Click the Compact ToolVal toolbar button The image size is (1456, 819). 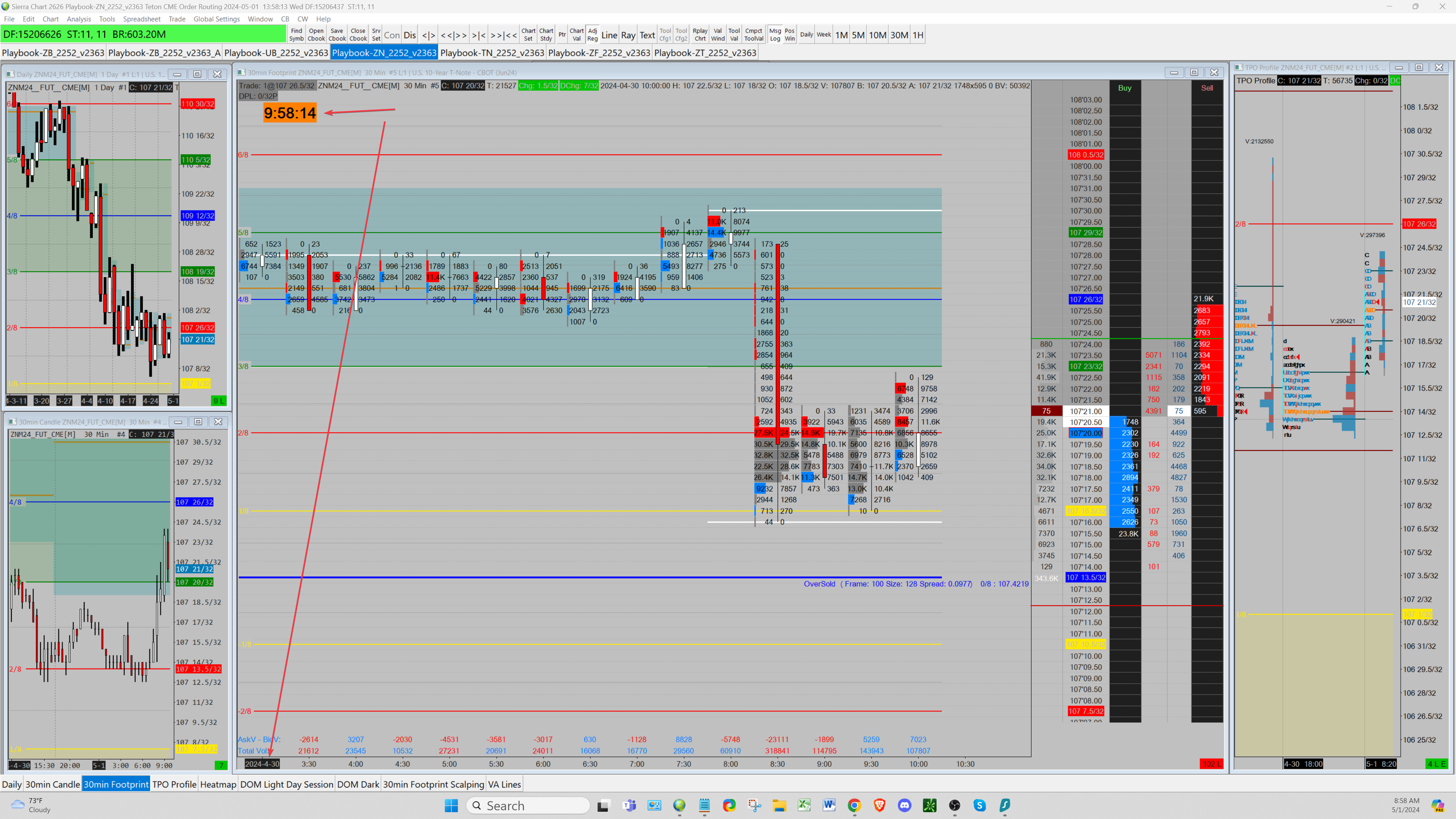753,35
